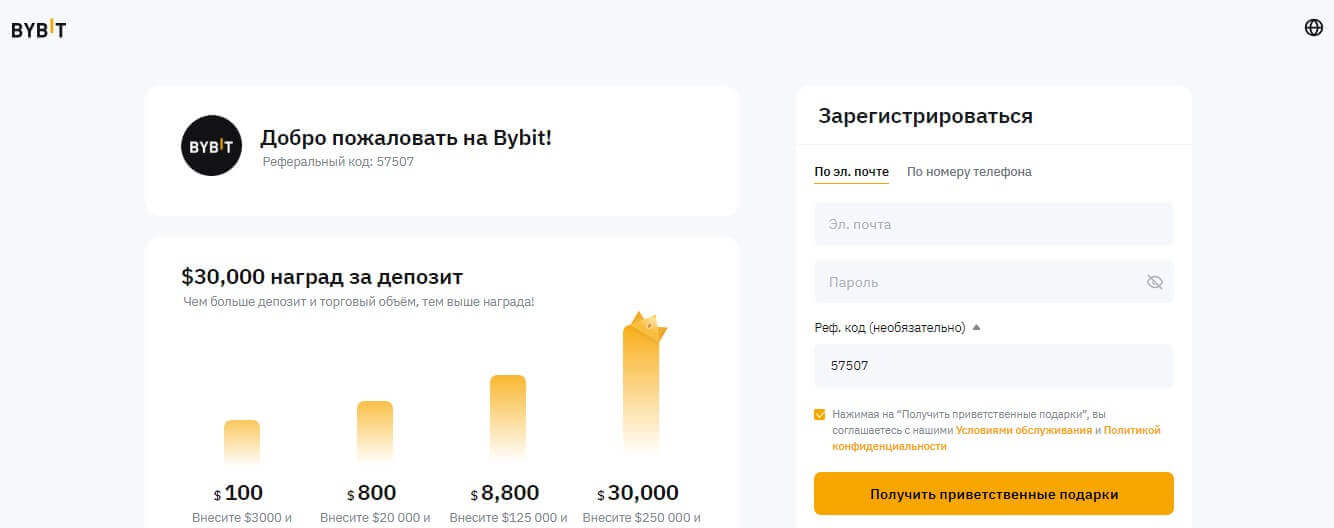Click the crown icon atop the tallest bar
This screenshot has width=1334, height=528.
[x=645, y=326]
